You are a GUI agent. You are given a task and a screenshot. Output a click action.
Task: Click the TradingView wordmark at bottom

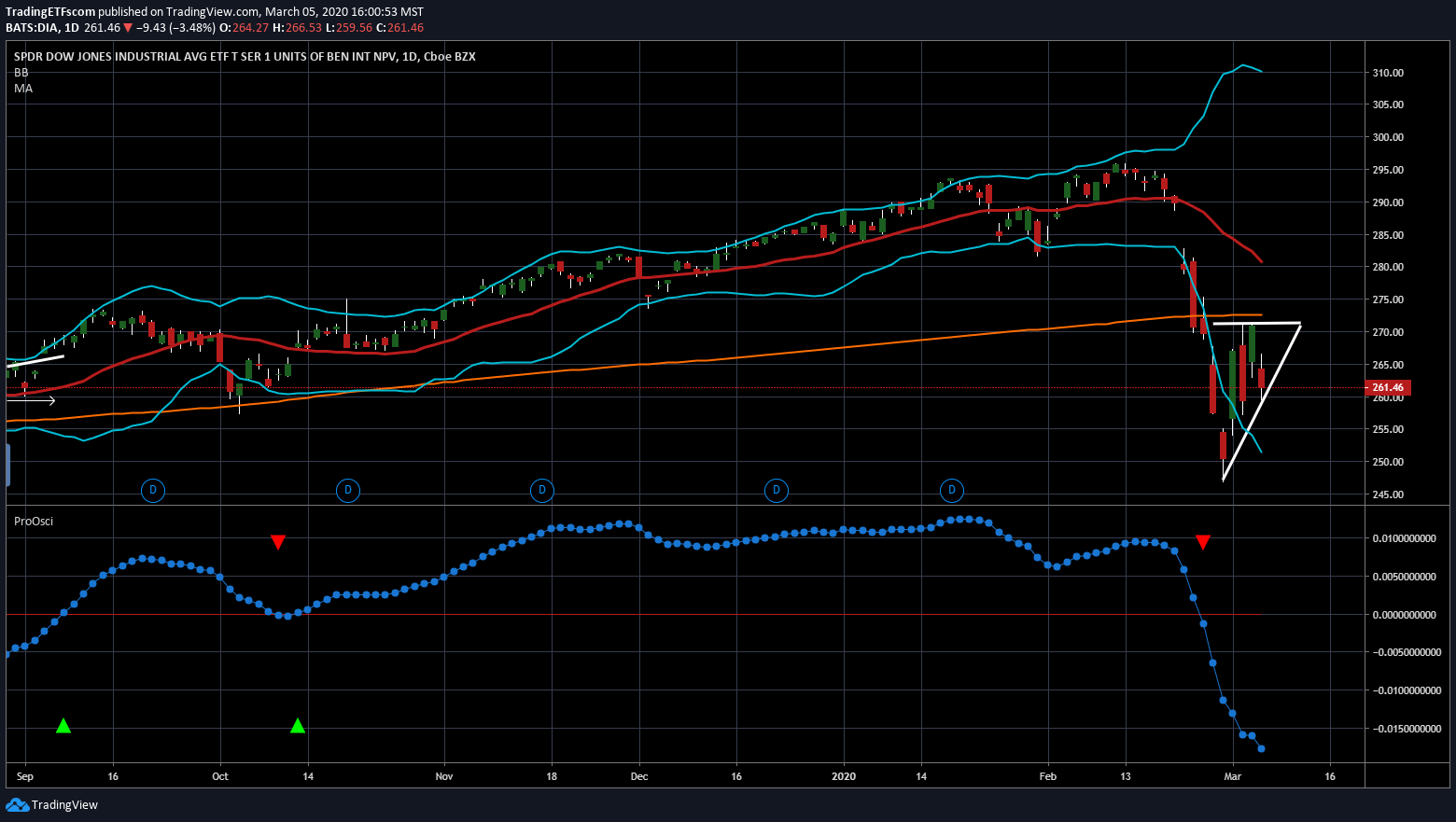[x=64, y=804]
